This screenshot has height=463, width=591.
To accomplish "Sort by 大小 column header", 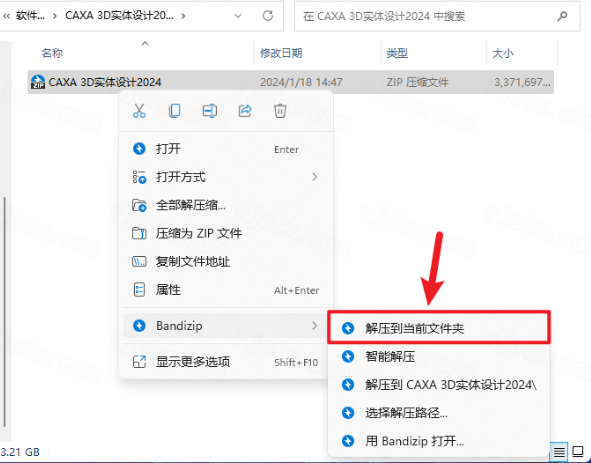I will pos(503,53).
